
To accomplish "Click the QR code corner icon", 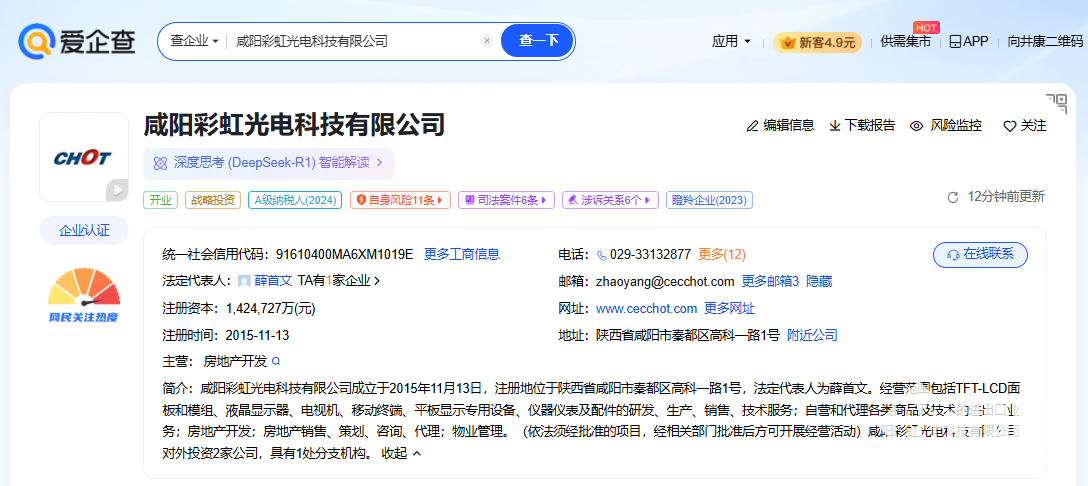I will [x=1056, y=103].
